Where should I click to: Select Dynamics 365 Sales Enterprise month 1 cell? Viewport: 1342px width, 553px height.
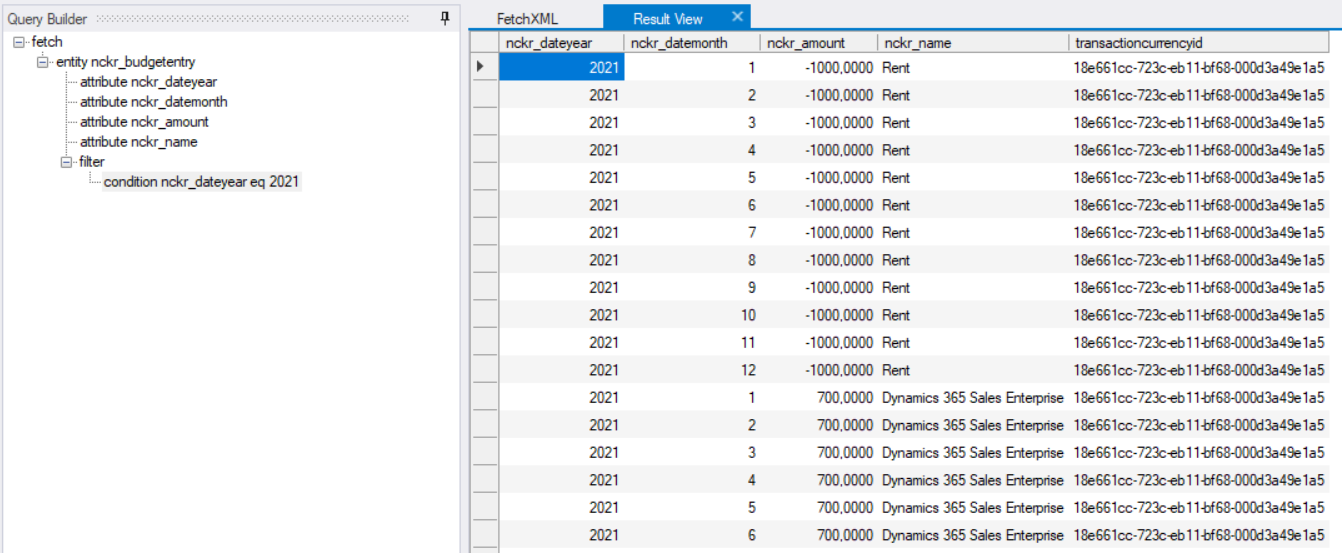pos(973,397)
